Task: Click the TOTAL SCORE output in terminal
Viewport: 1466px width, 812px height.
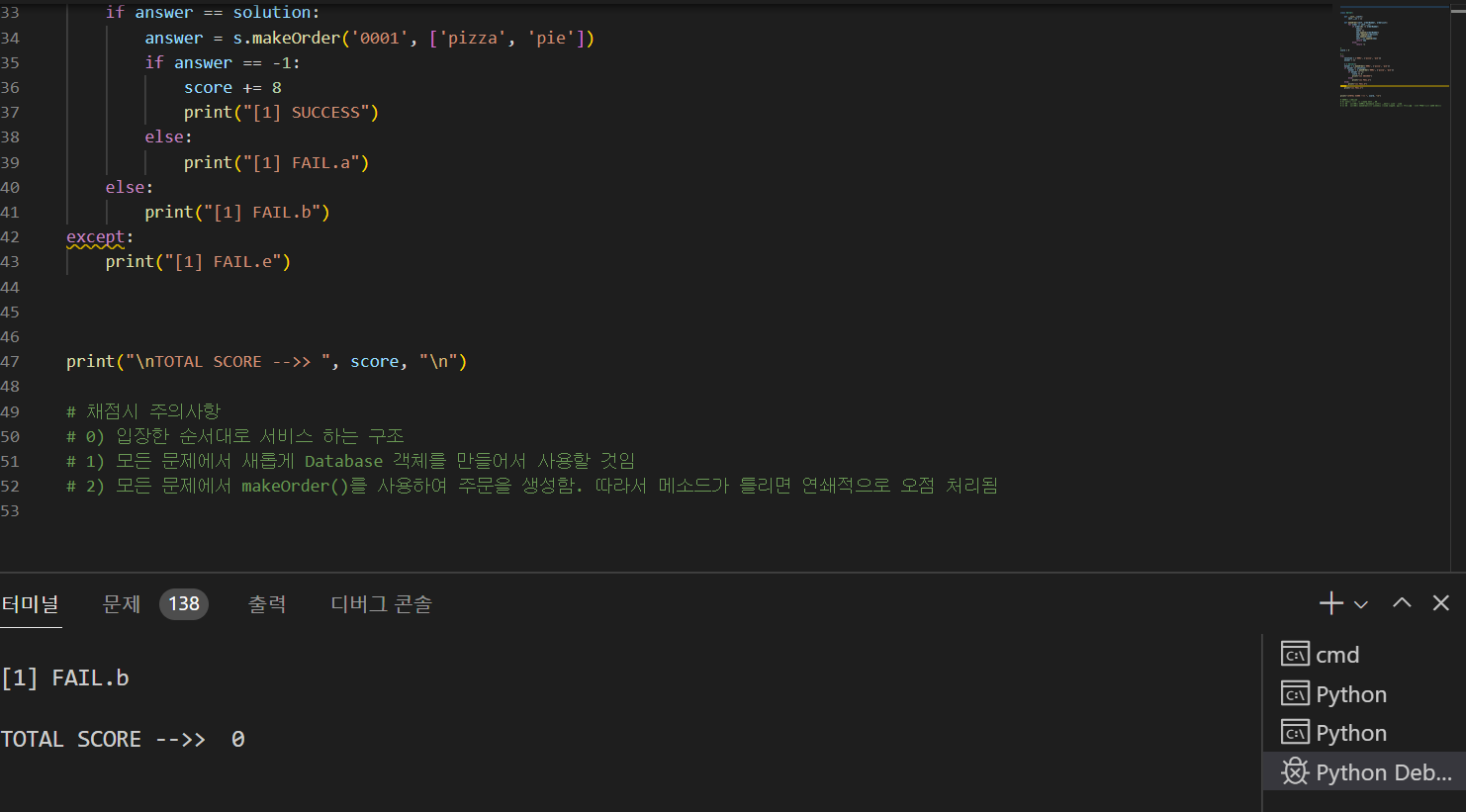Action: pos(123,739)
